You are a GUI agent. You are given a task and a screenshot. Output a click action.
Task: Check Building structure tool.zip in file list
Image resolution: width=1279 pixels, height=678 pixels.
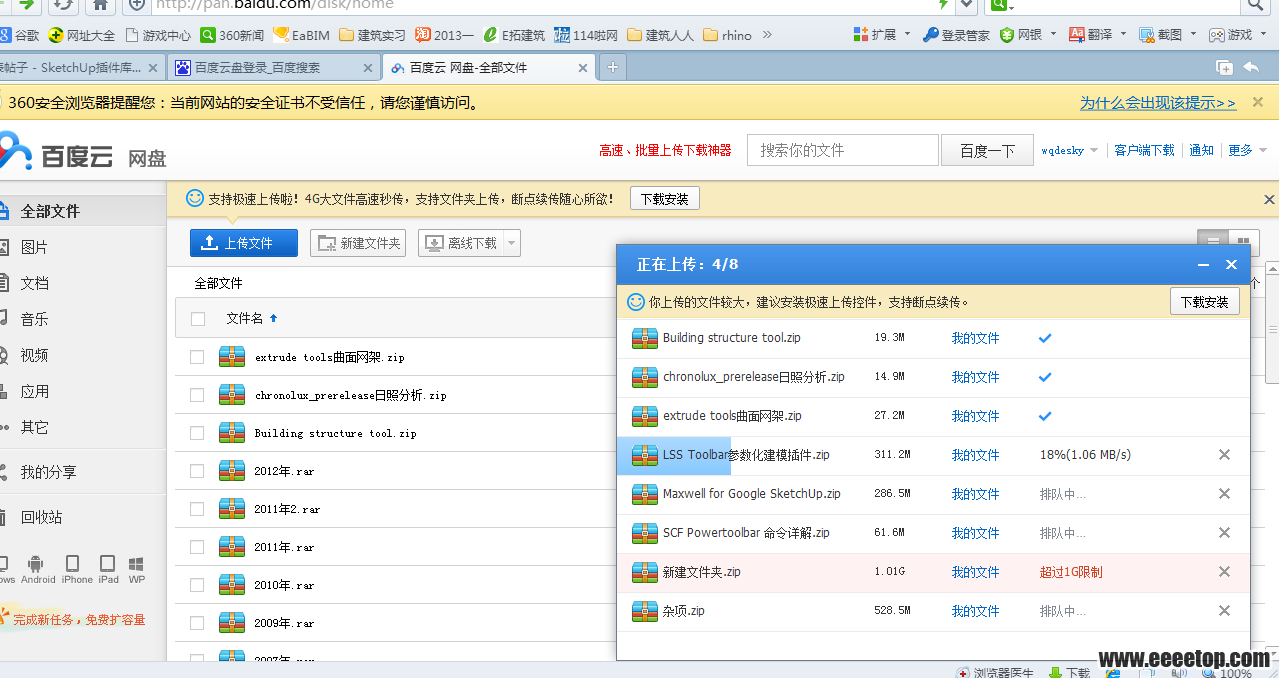[x=197, y=433]
